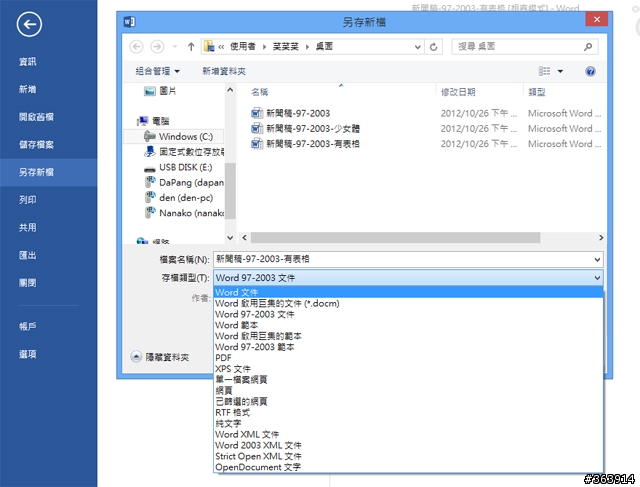Select the 電腦 node in tree

pyautogui.click(x=153, y=121)
